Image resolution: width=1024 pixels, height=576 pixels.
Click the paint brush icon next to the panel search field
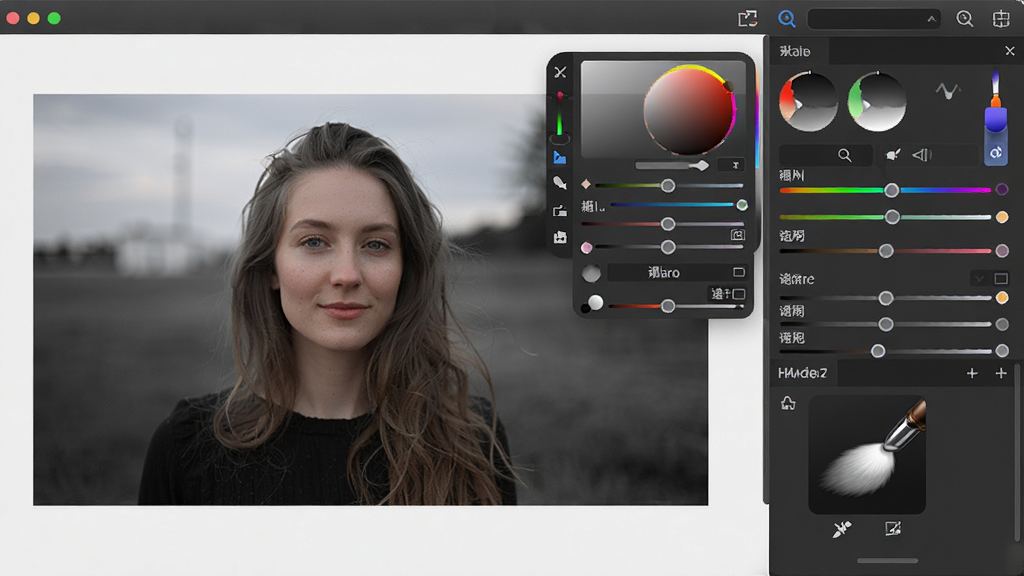tap(893, 155)
